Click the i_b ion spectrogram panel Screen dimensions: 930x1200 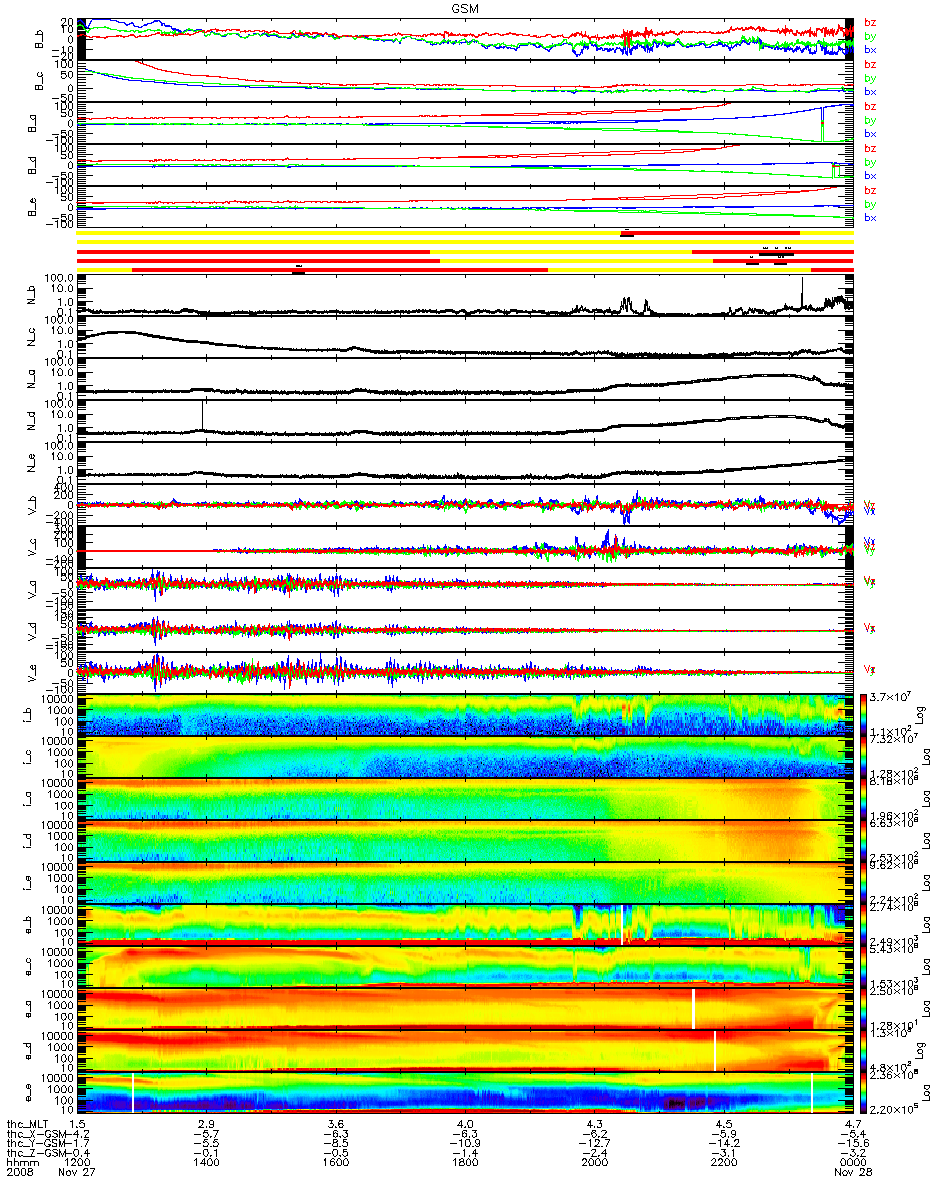465,715
